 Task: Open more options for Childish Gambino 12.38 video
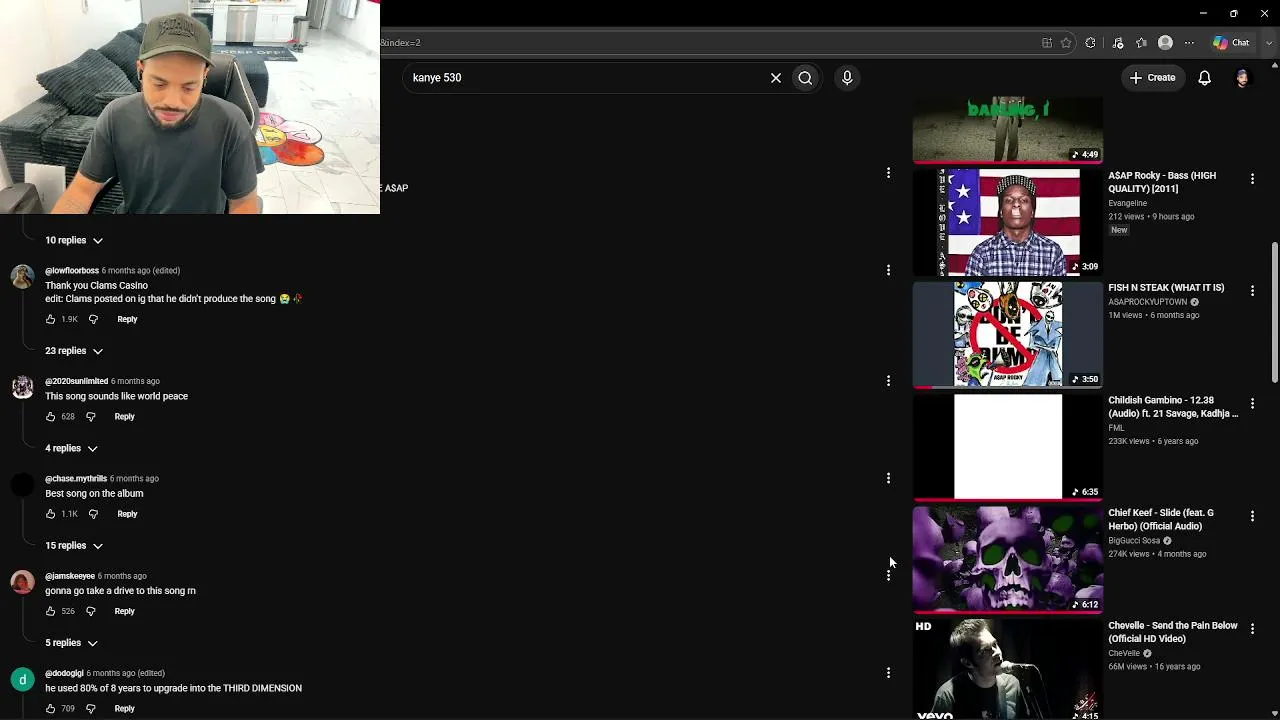pos(1252,403)
